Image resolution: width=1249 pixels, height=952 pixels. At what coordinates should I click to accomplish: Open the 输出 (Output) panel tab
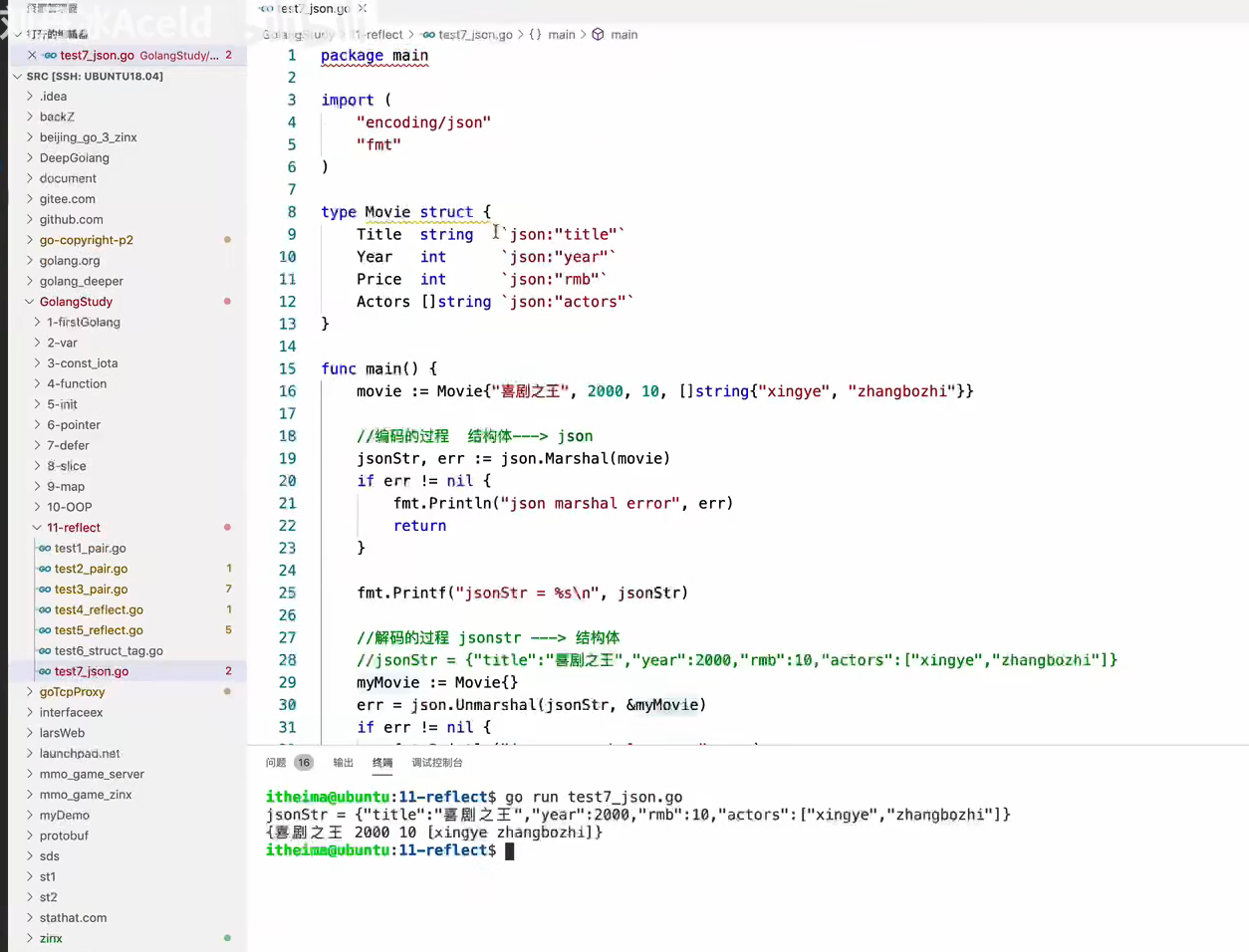(343, 763)
